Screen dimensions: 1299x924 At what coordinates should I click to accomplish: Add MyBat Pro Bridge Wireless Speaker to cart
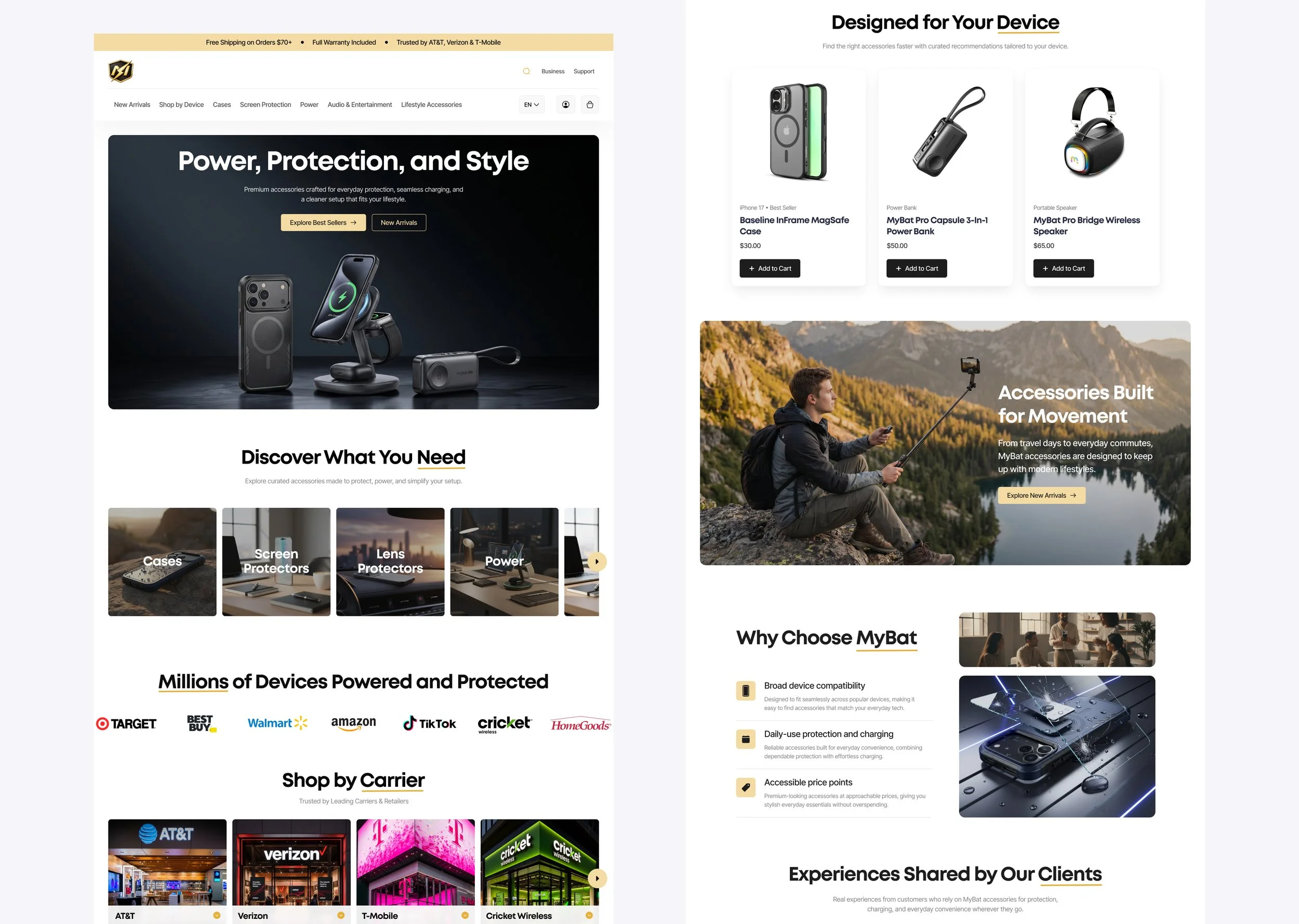[x=1063, y=269]
